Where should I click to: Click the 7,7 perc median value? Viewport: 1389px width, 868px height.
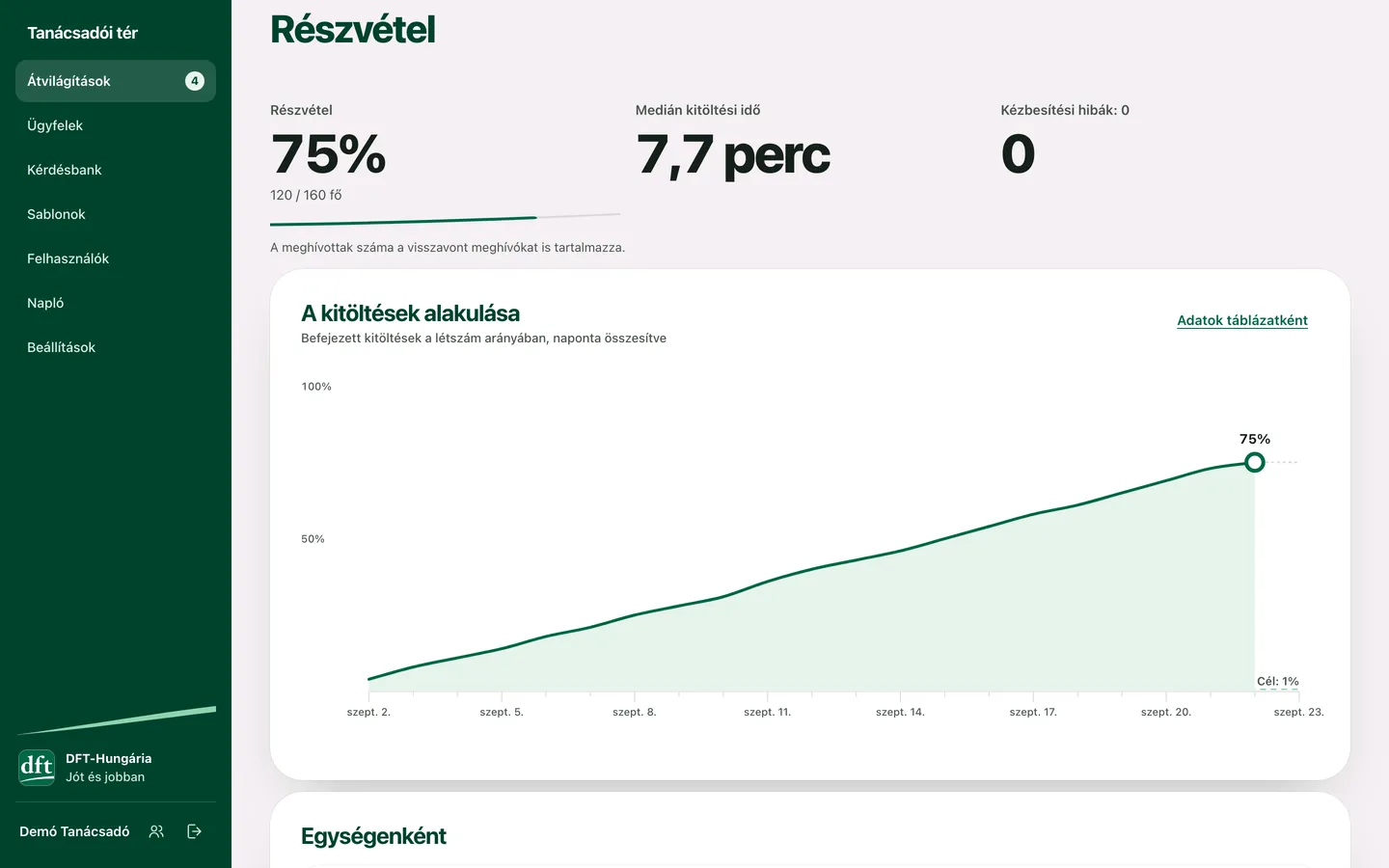(x=733, y=154)
